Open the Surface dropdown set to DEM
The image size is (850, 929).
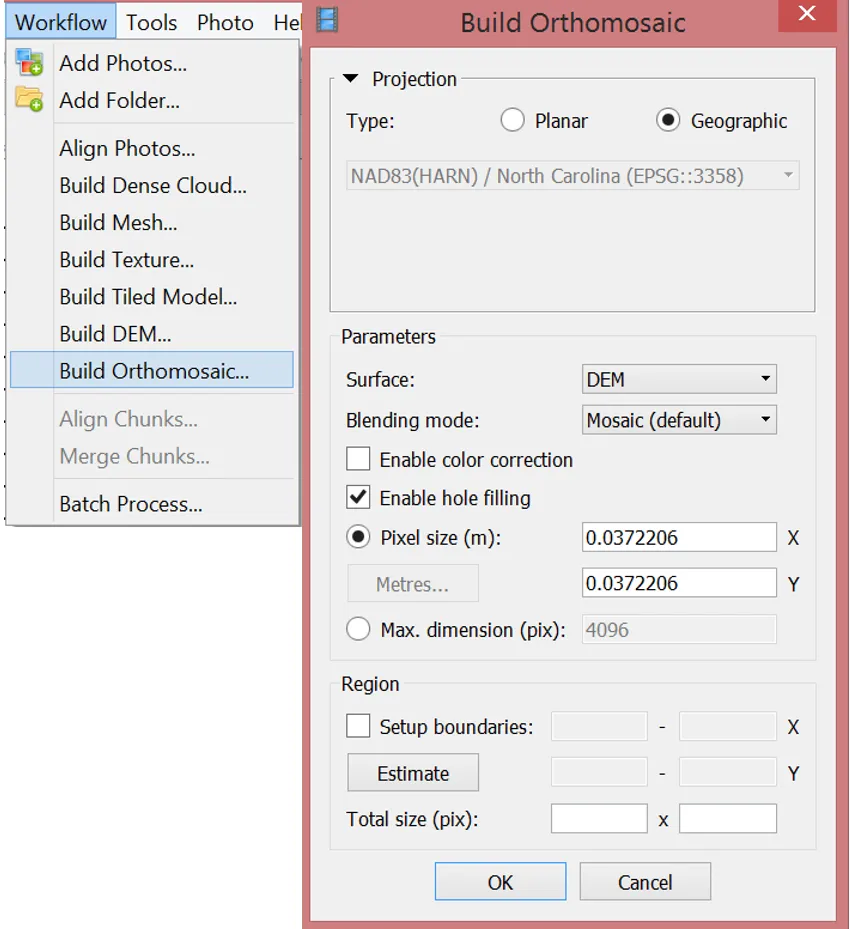pyautogui.click(x=679, y=380)
